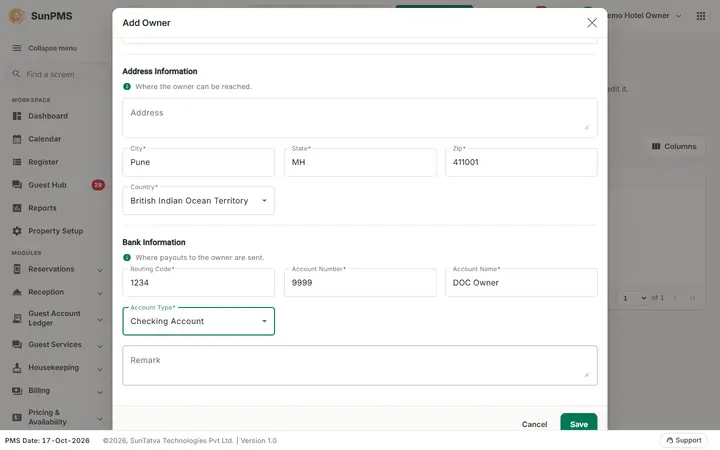Open Calendar from the sidebar
The height and width of the screenshot is (450, 720).
click(45, 139)
